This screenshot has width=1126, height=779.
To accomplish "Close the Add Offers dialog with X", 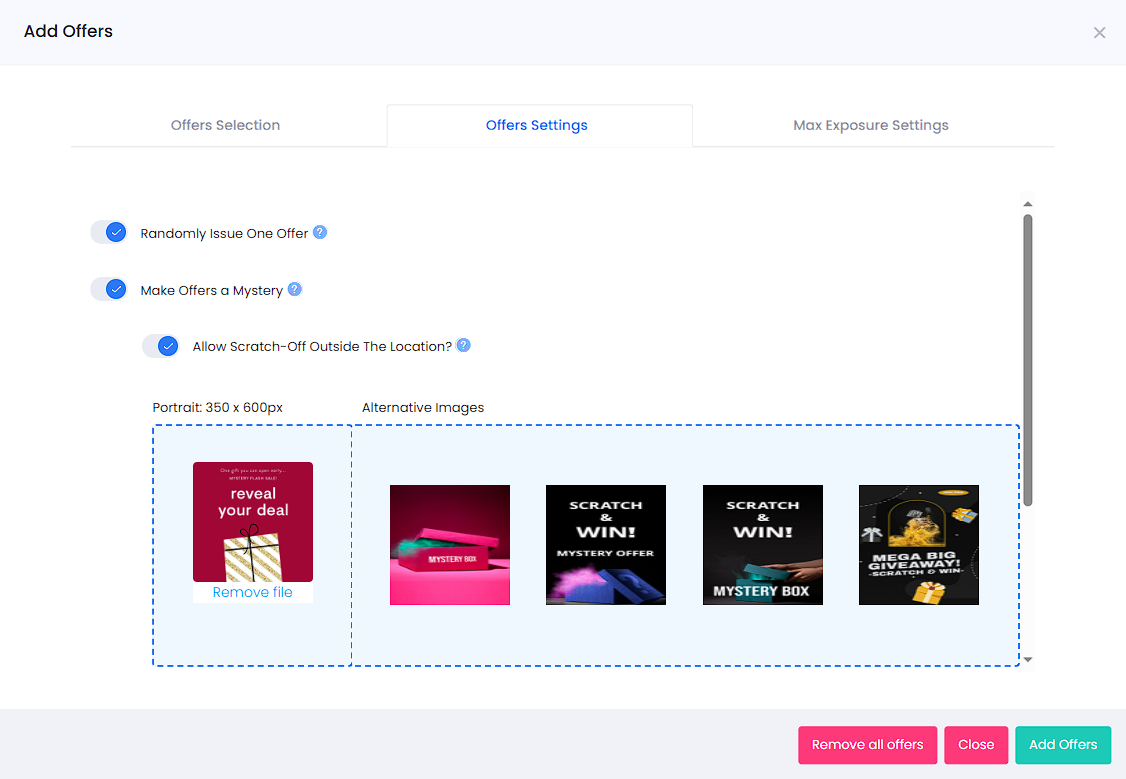I will 1099,32.
